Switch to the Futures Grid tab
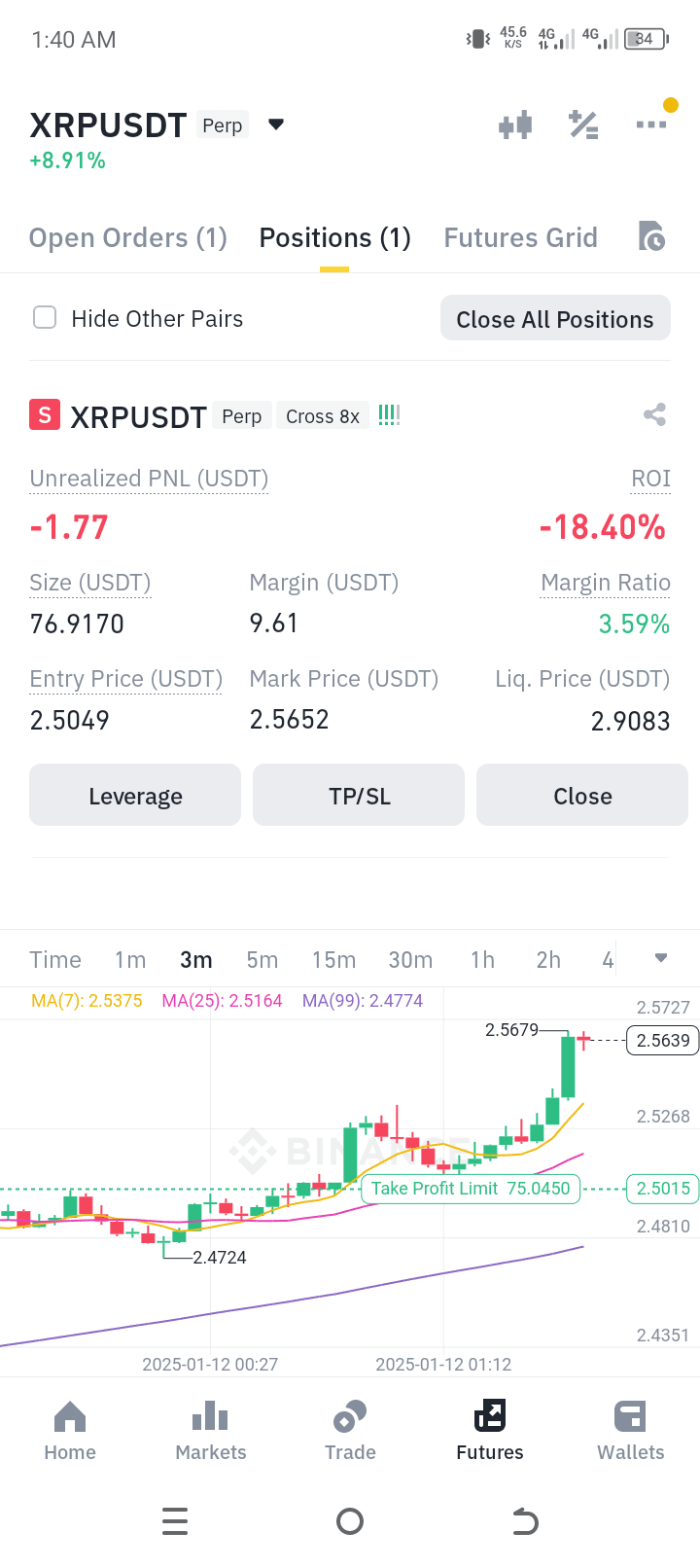 coord(521,238)
